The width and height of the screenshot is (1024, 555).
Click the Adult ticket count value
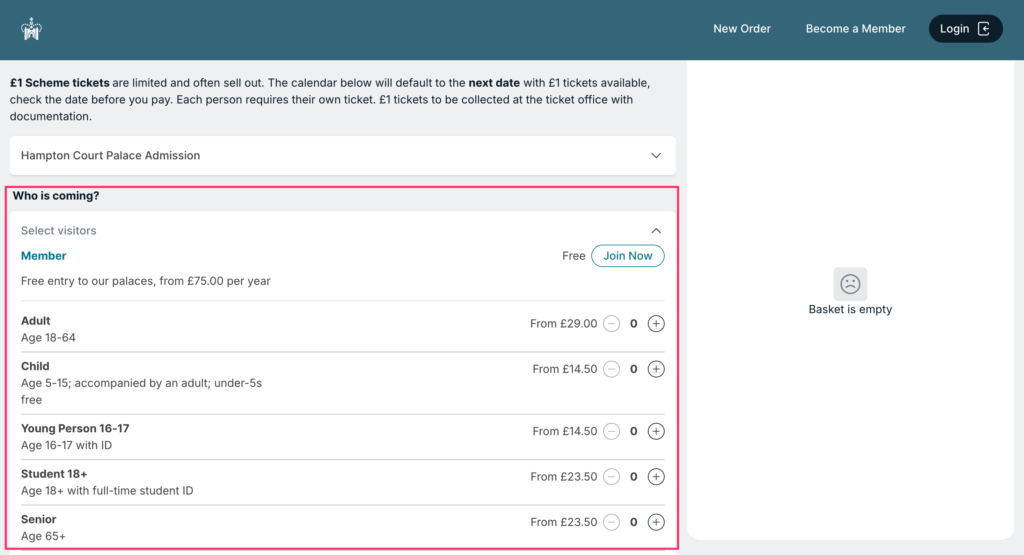(x=633, y=323)
